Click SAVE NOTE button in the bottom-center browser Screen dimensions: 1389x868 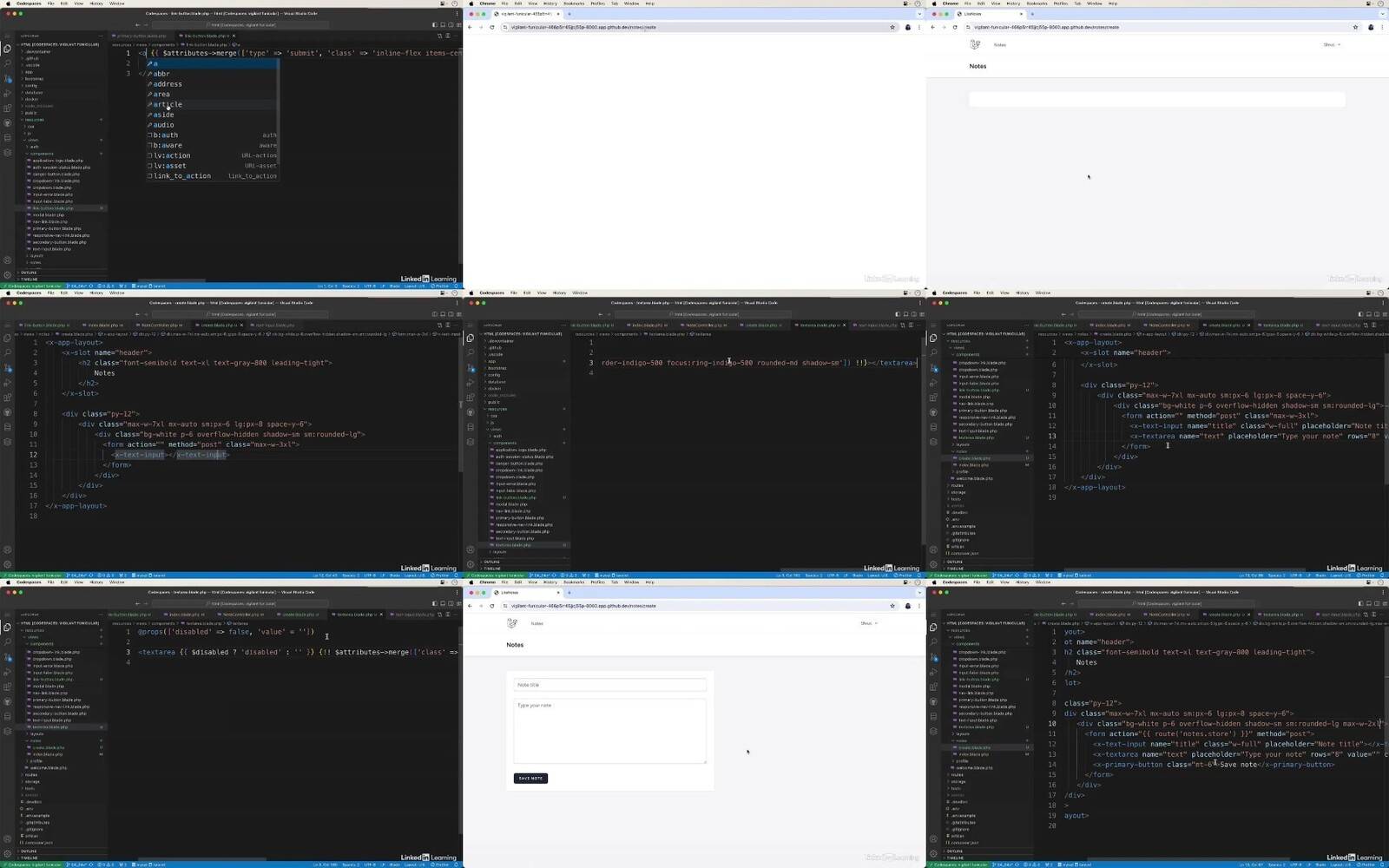(x=530, y=778)
